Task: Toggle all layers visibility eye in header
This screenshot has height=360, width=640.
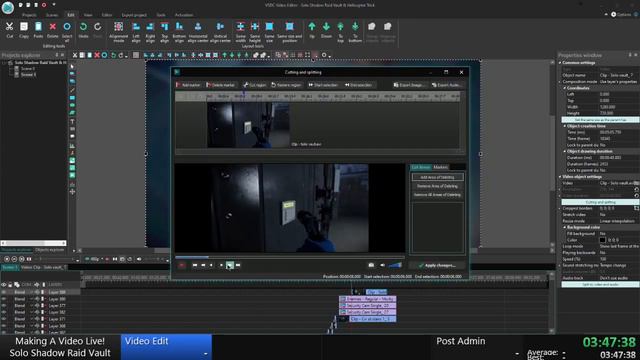Action: click(4, 284)
